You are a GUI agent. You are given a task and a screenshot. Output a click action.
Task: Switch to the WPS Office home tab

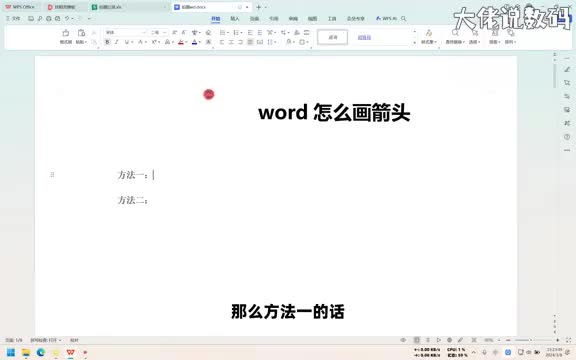pos(21,7)
